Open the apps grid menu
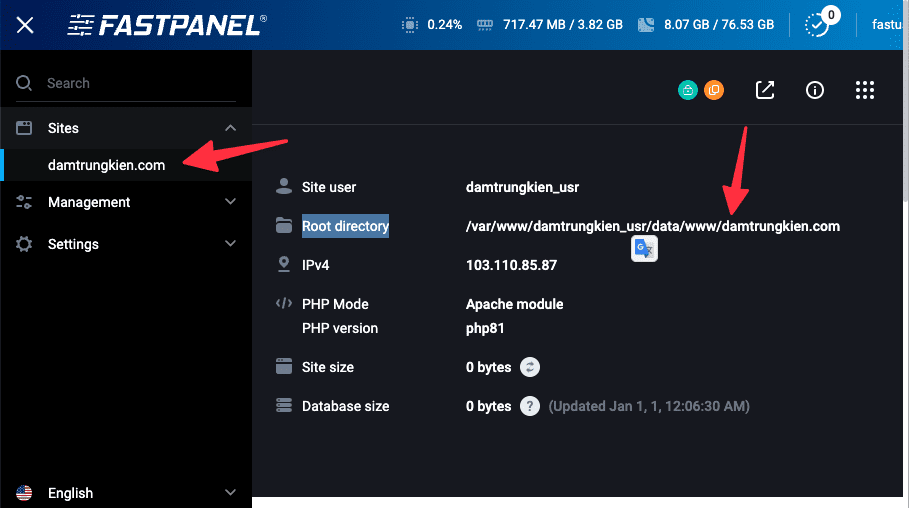909x508 pixels. click(865, 90)
